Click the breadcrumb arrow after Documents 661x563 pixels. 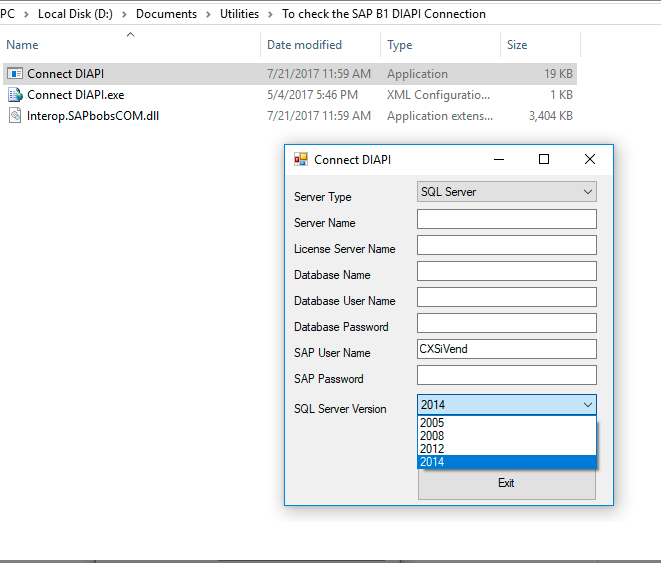(x=208, y=14)
